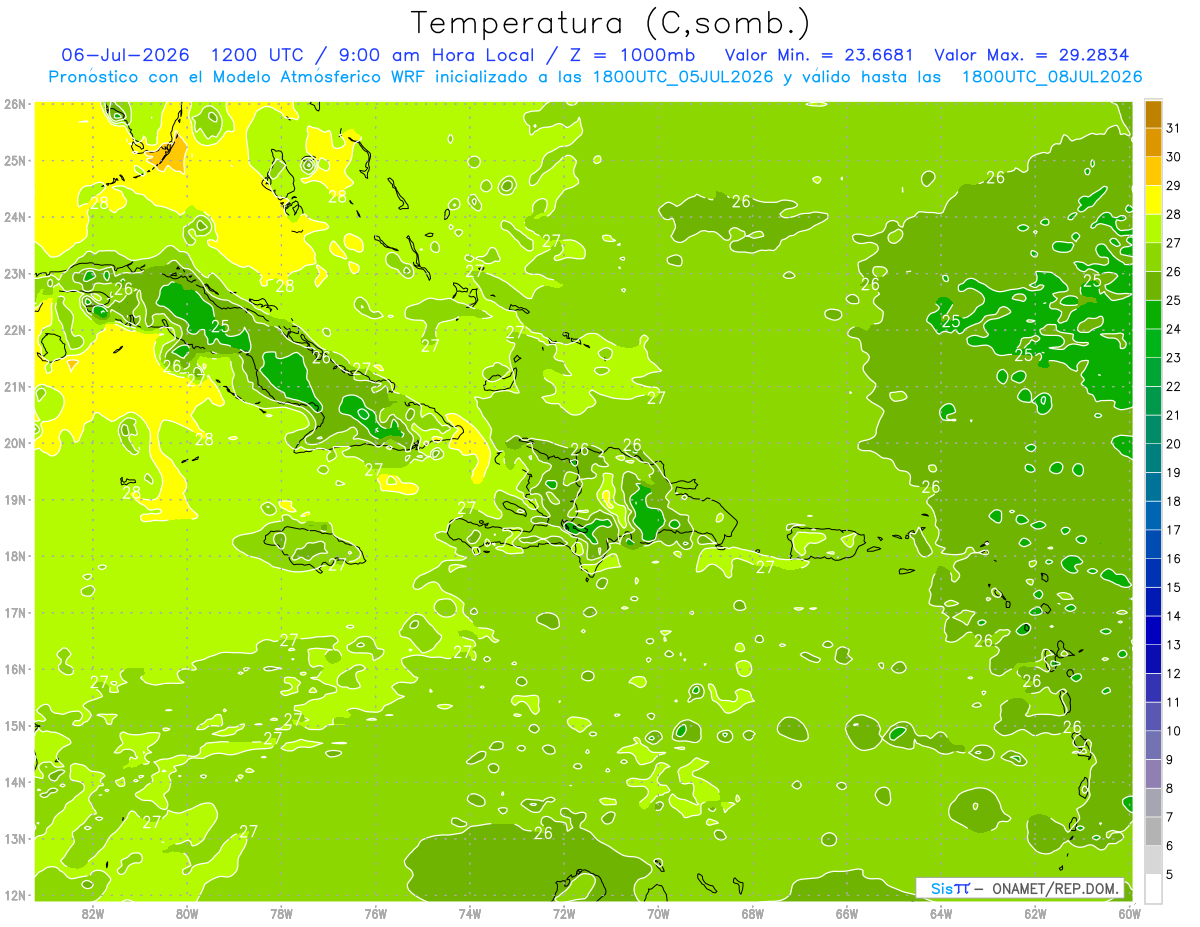Click yellow color bar segment between 28 and 29
Screen dimensions: 1200x927
pos(1153,200)
